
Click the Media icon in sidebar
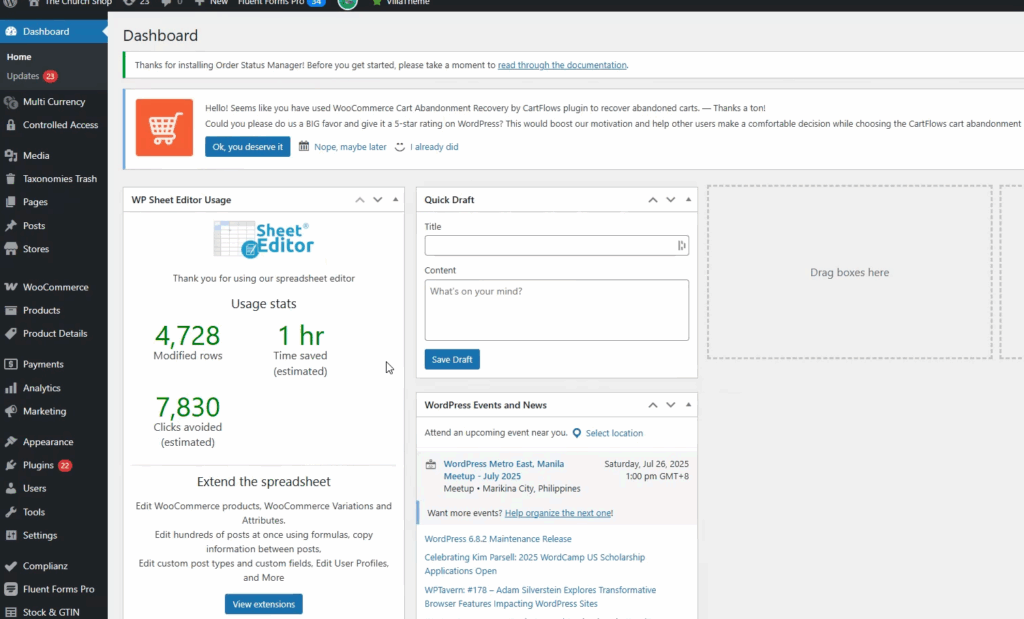[x=11, y=156]
